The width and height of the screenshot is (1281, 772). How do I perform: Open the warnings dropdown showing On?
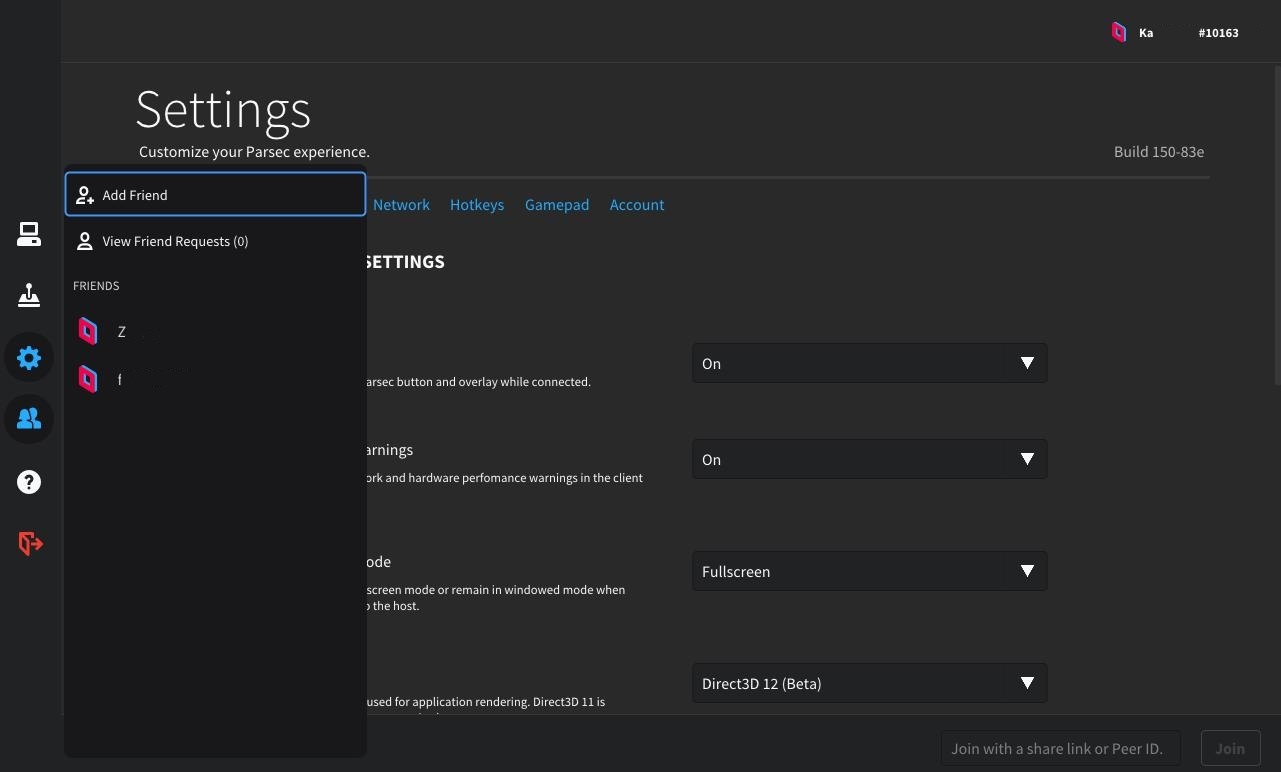tap(869, 459)
